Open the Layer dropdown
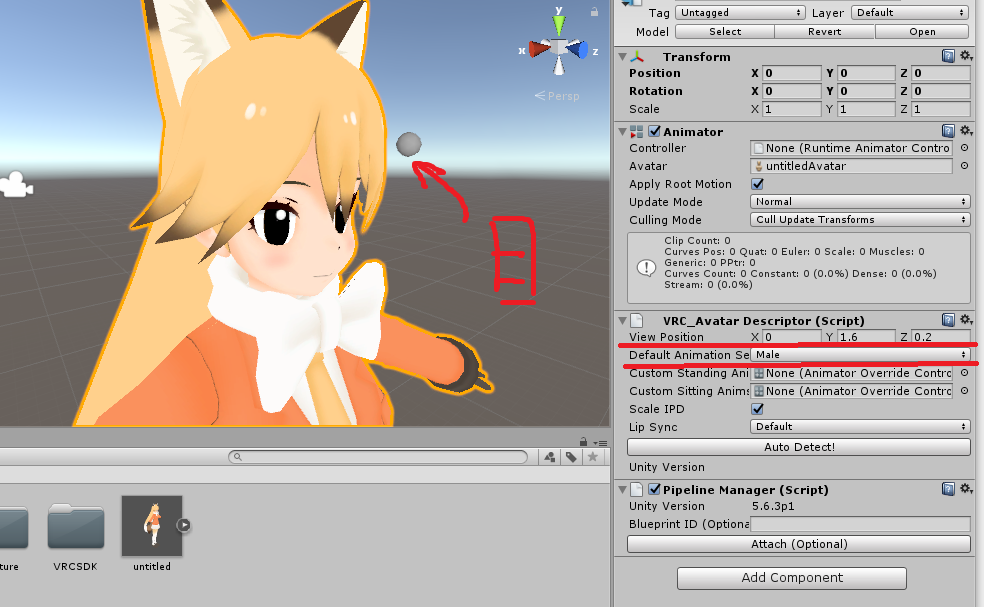The height and width of the screenshot is (607, 984). coord(909,13)
